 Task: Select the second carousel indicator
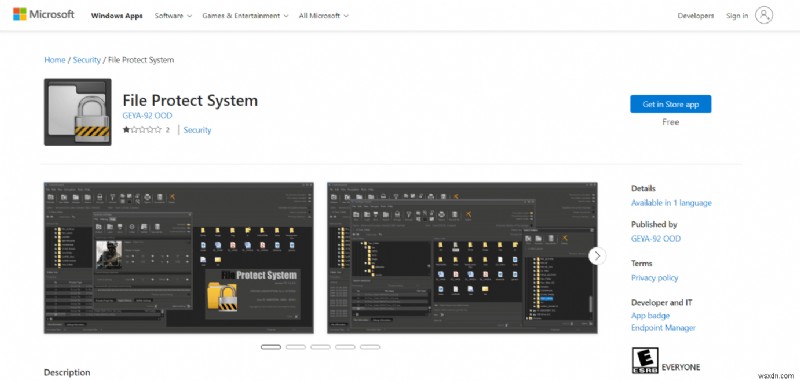pyautogui.click(x=296, y=347)
